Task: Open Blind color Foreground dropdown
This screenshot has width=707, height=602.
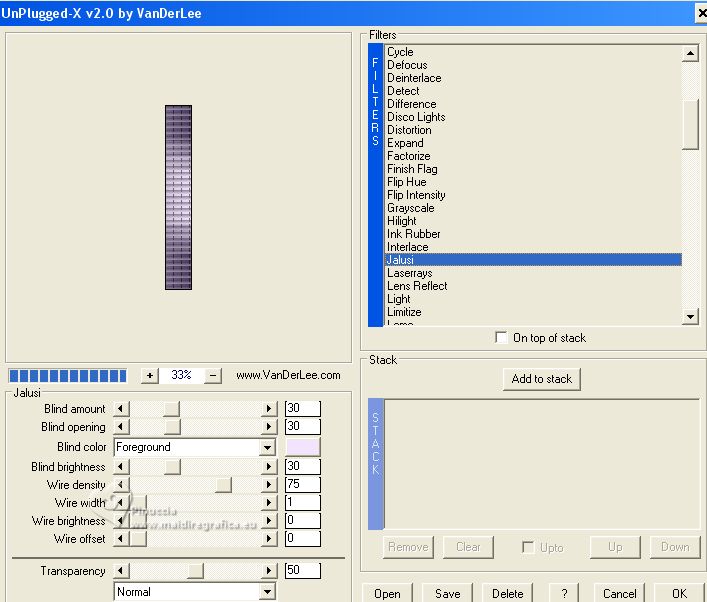Action: (267, 447)
